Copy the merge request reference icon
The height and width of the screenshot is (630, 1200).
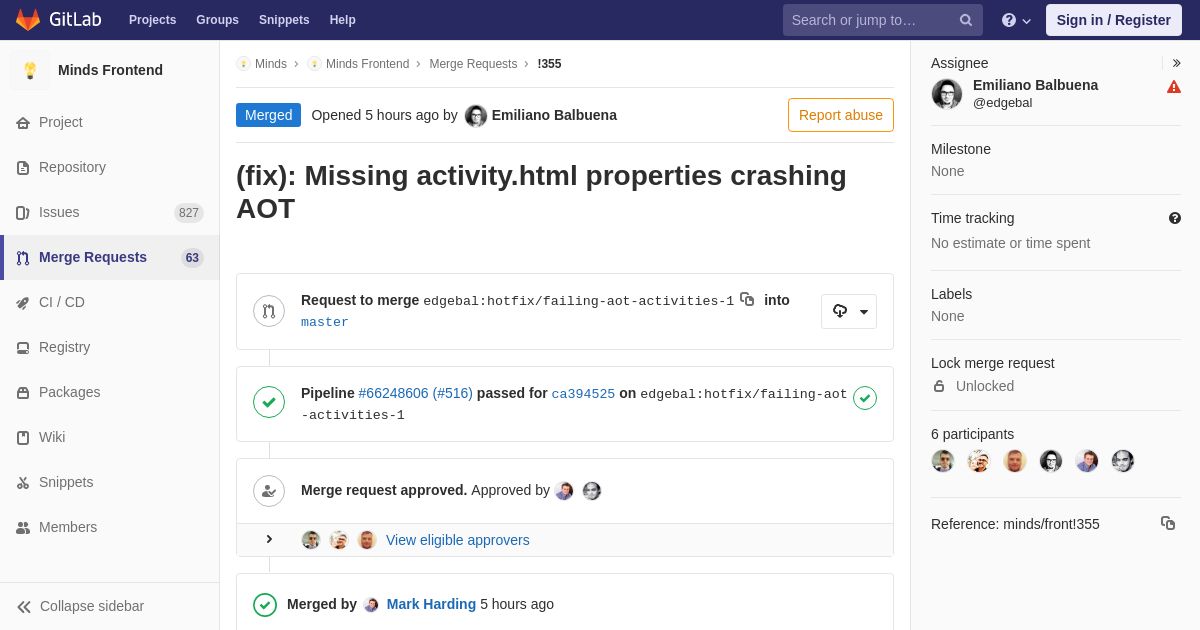(x=1168, y=523)
